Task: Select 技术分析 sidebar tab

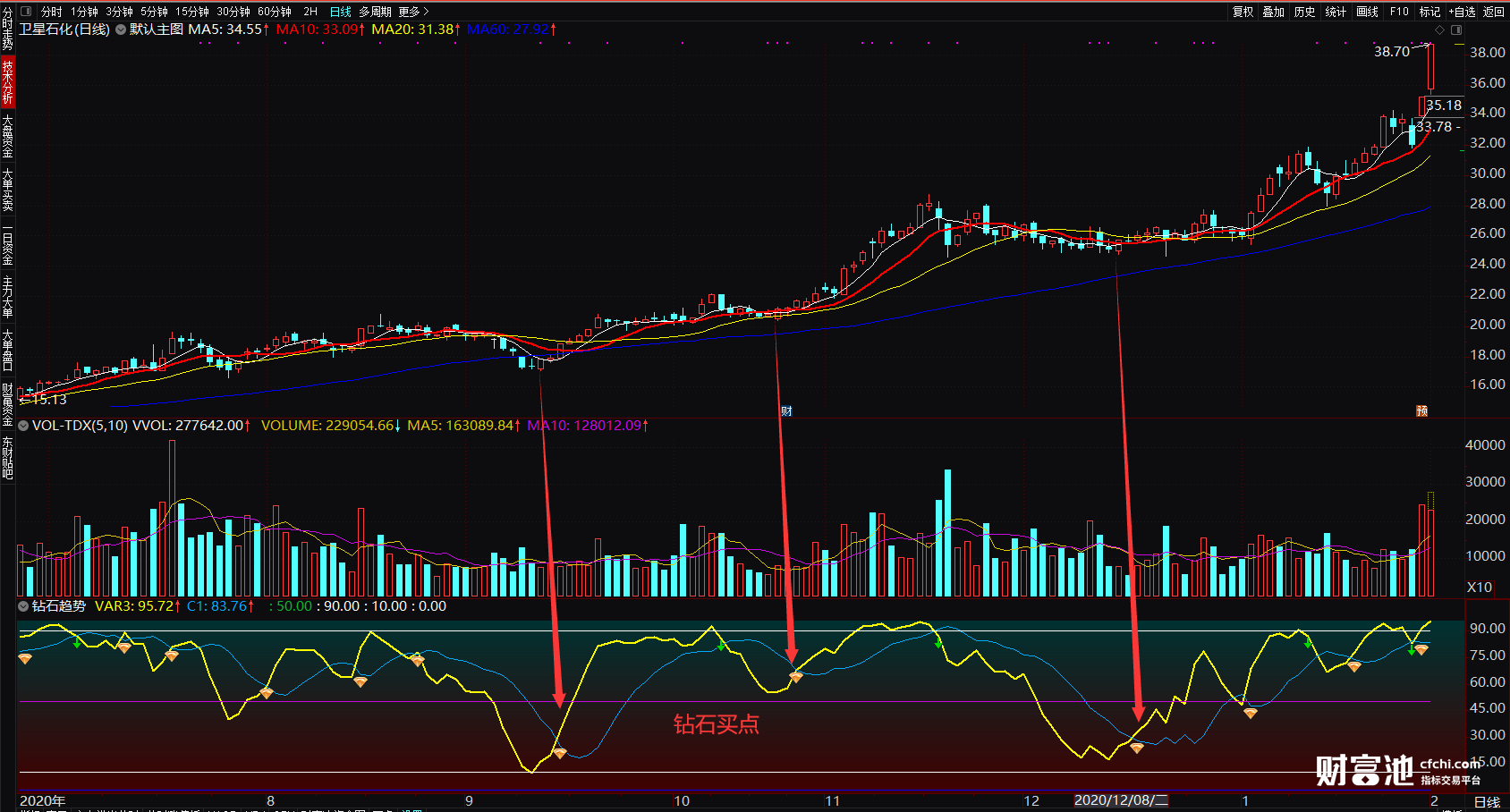Action: pyautogui.click(x=7, y=81)
